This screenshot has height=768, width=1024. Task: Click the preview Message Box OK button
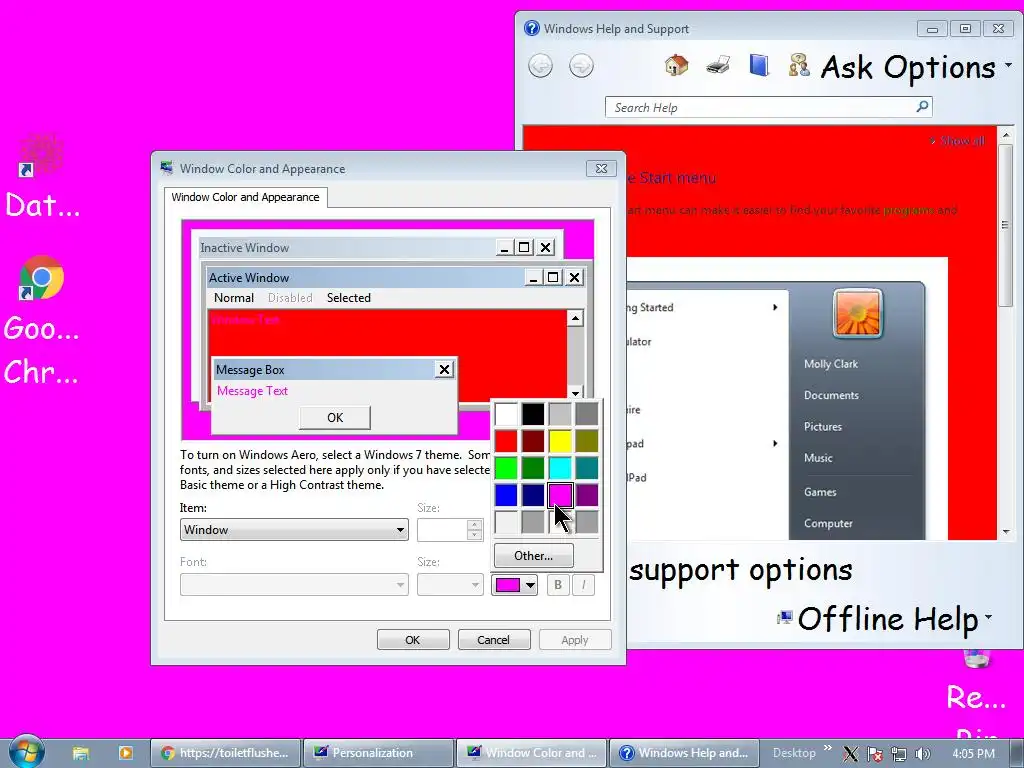point(335,417)
